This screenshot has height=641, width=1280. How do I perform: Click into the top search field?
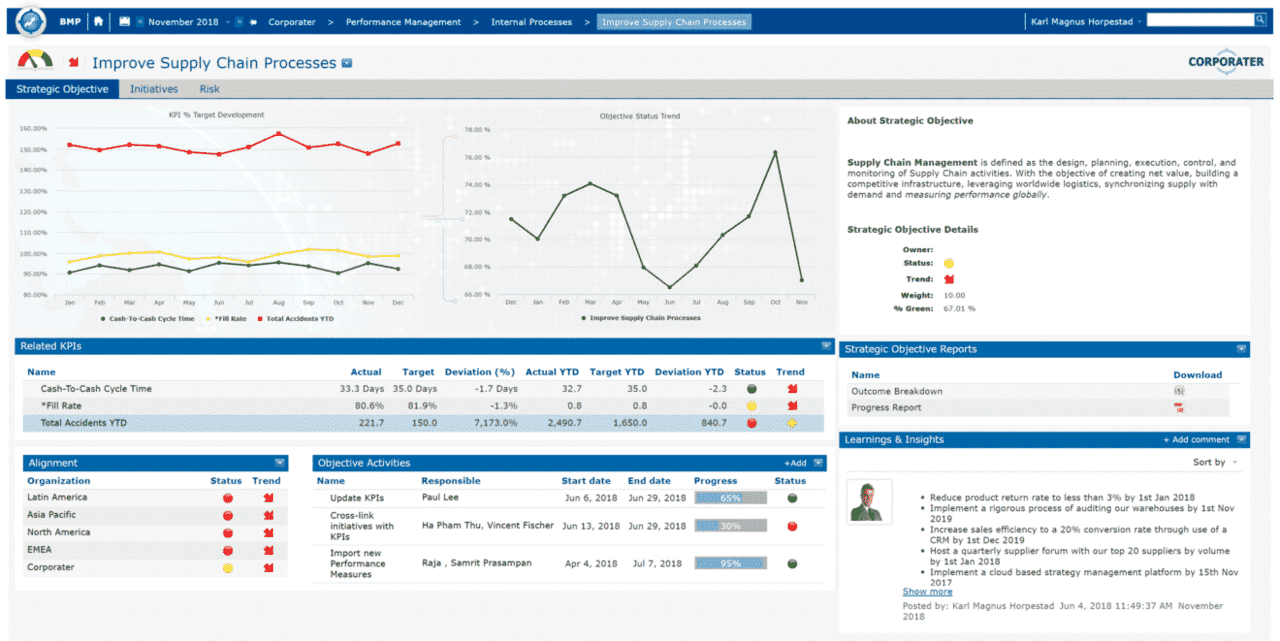(1198, 20)
